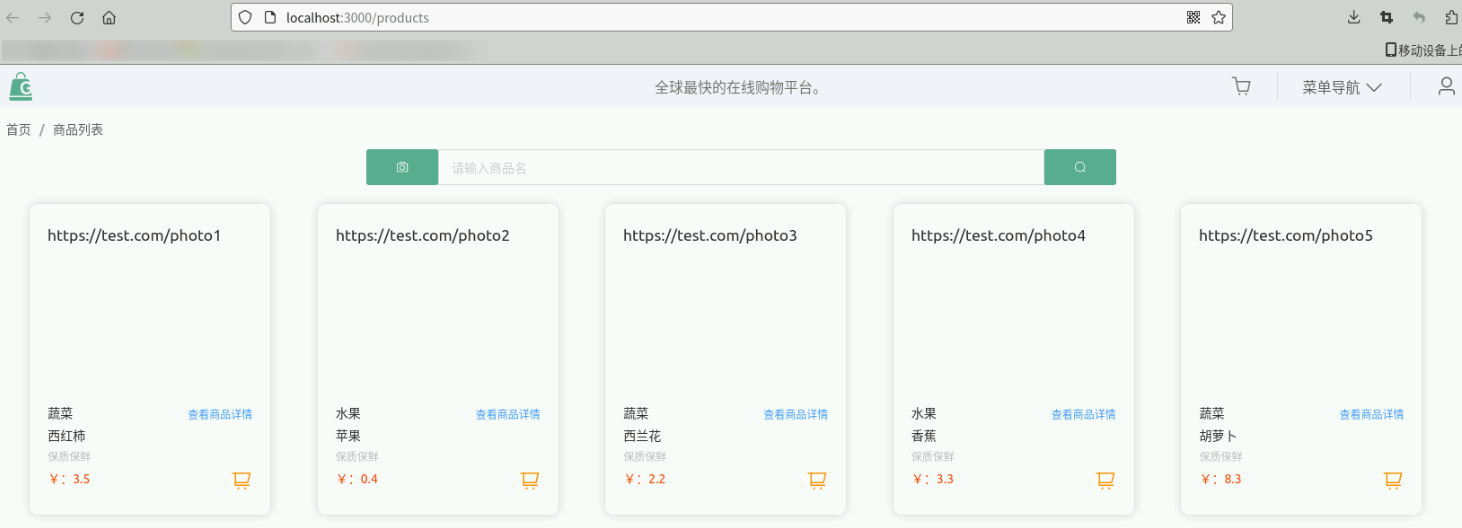Viewport: 1462px width, 528px height.
Task: Add 苹果 to cart
Action: [529, 481]
